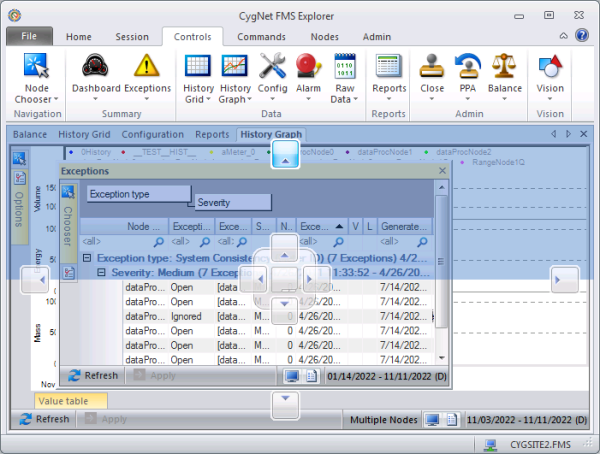Close the Exceptions floating panel
Viewport: 600px width, 454px height.
442,171
